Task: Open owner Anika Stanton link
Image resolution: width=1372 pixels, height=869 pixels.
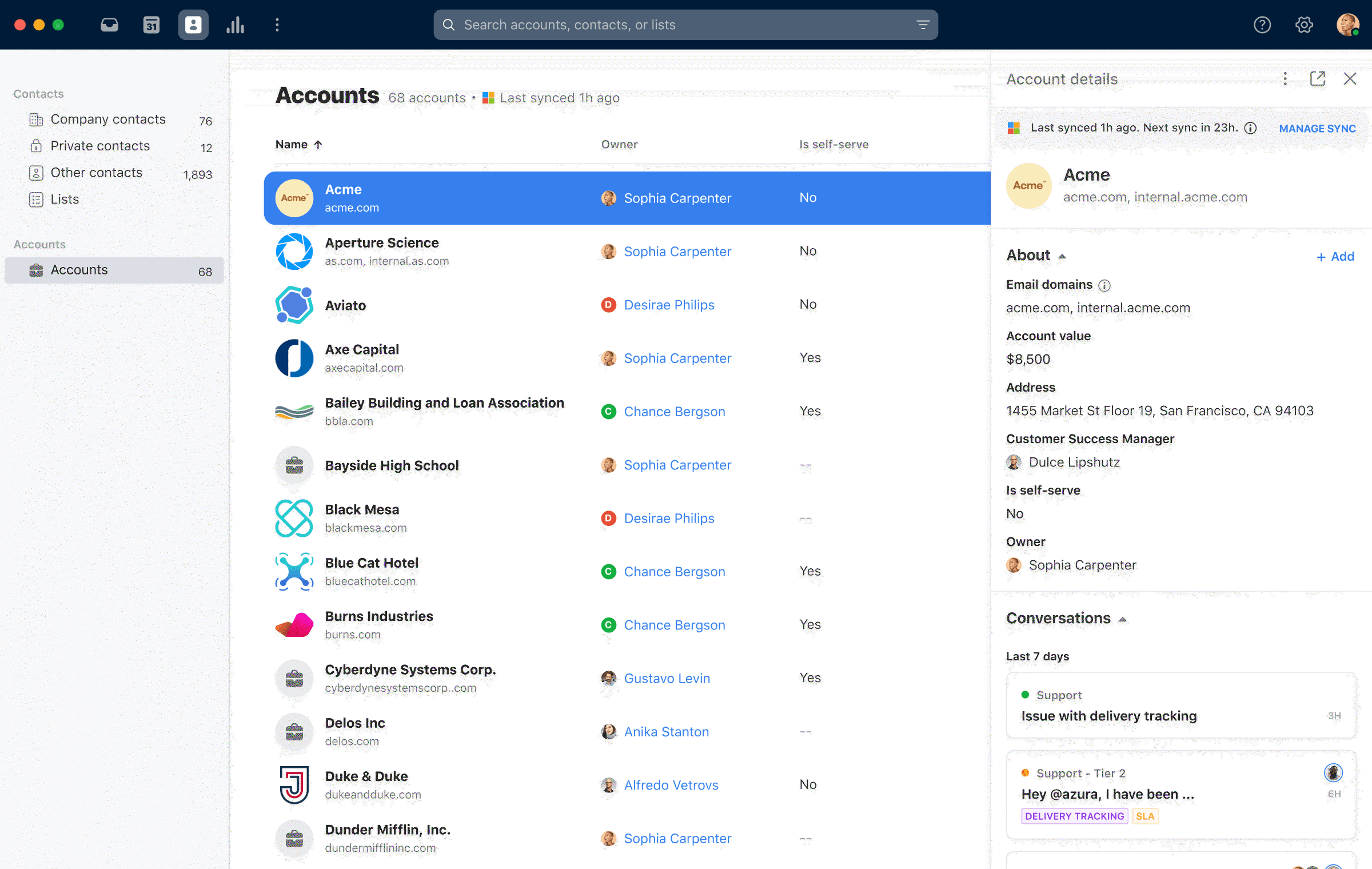Action: click(x=666, y=732)
